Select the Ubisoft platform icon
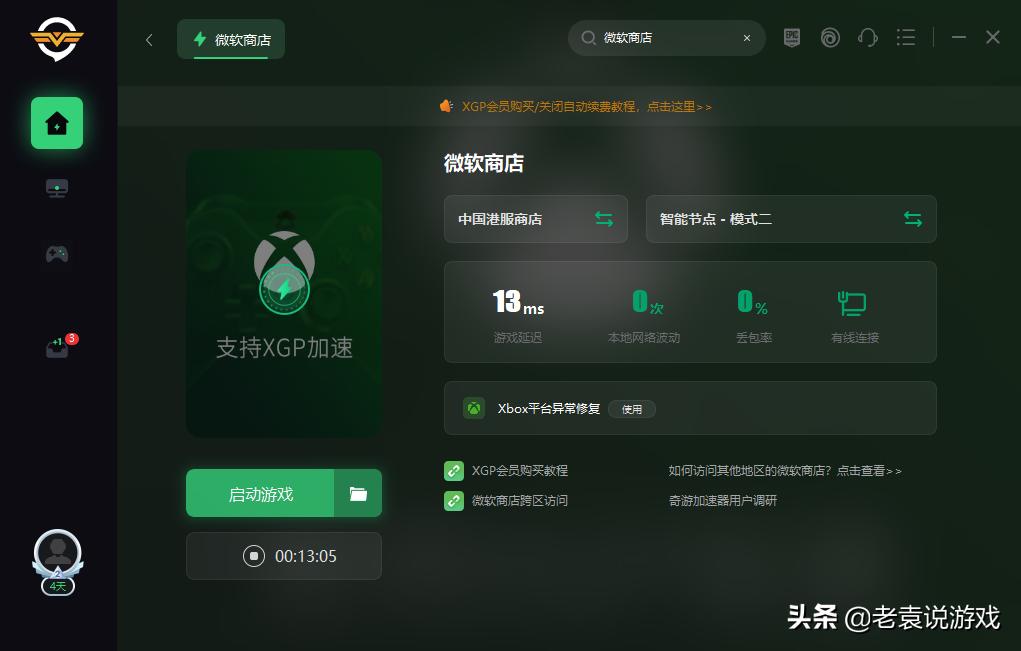This screenshot has width=1021, height=651. click(830, 37)
